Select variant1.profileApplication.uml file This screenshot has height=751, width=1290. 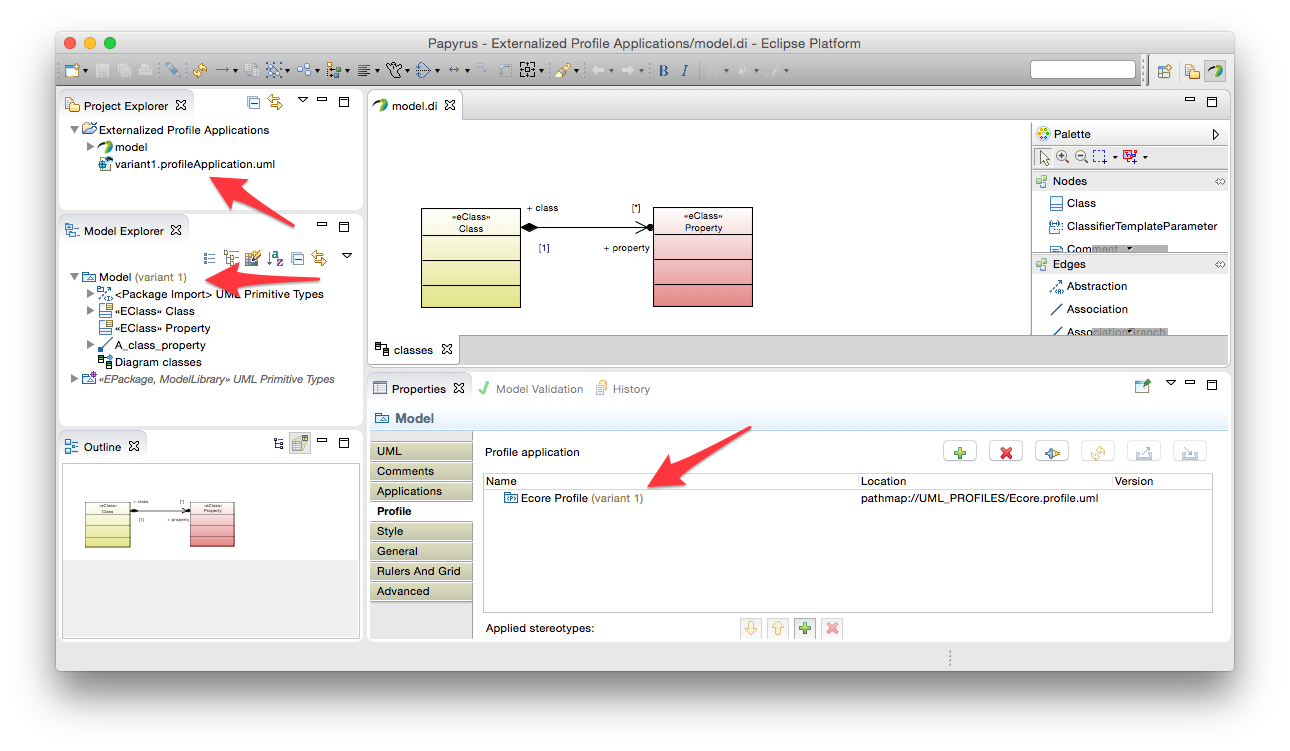click(194, 164)
